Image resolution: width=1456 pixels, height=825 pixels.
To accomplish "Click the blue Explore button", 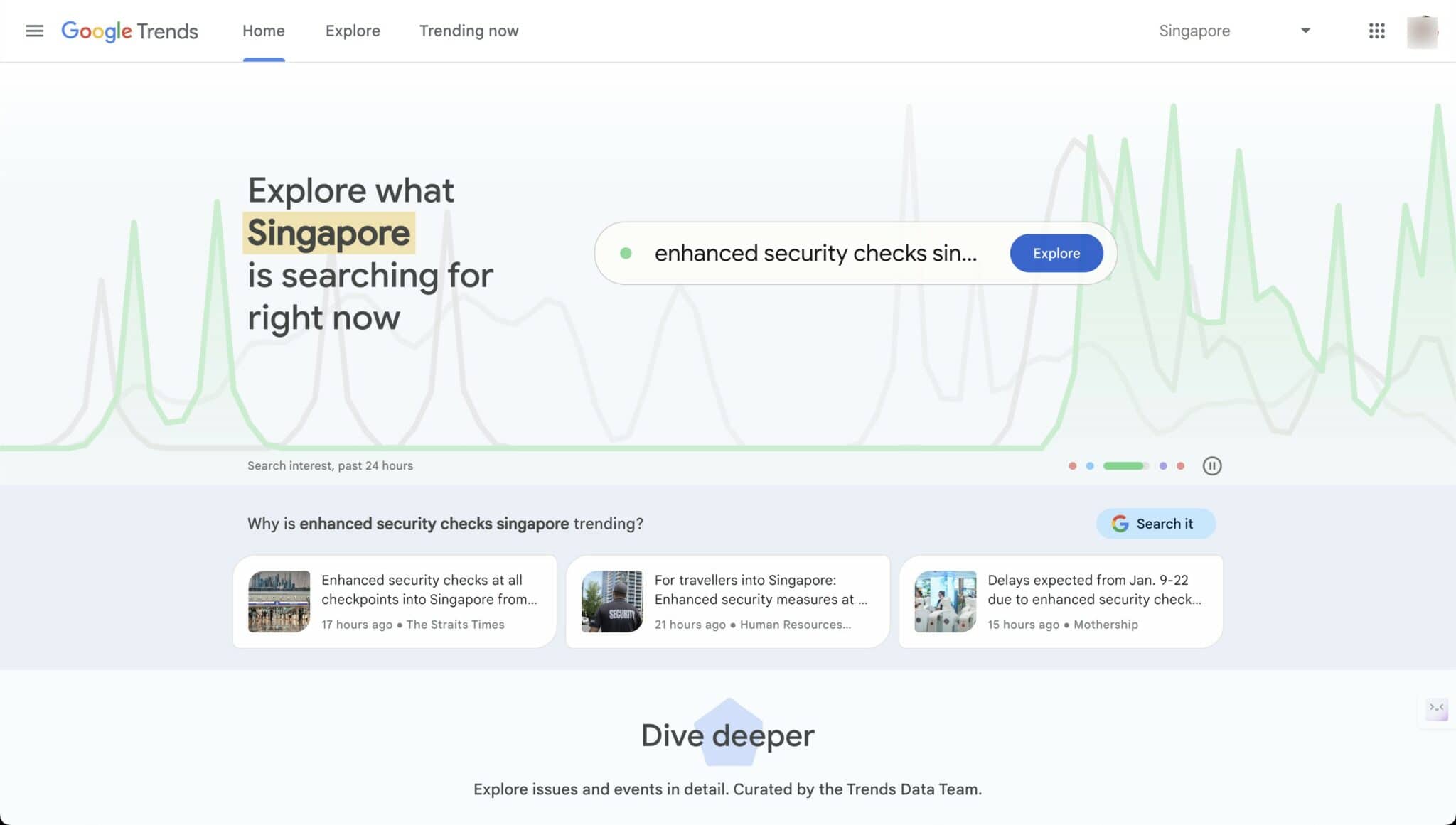I will click(x=1056, y=253).
